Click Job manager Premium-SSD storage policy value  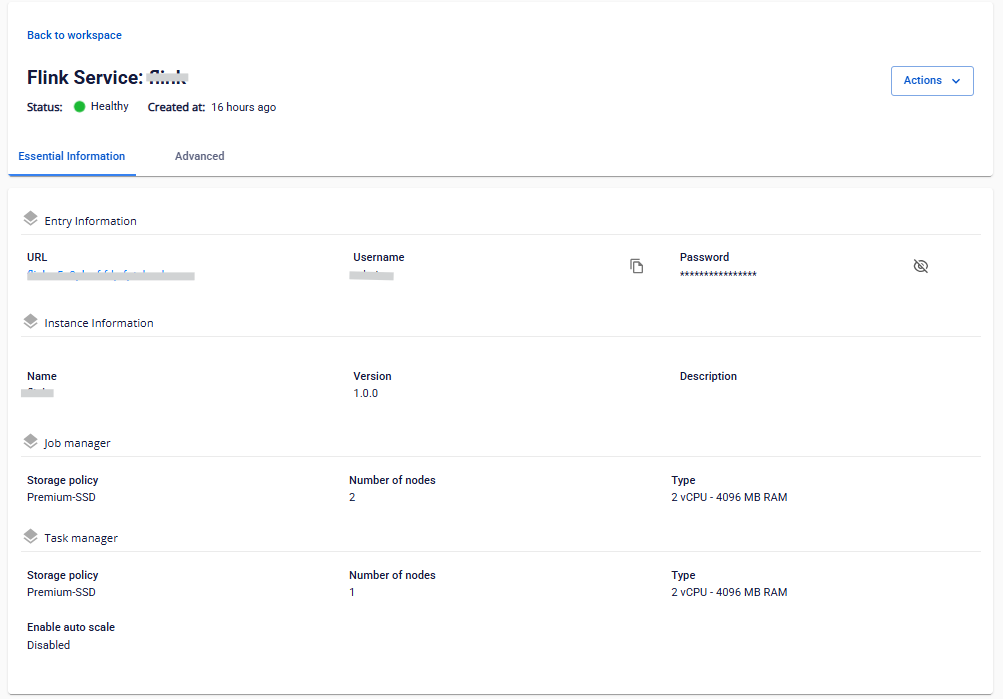coord(61,497)
